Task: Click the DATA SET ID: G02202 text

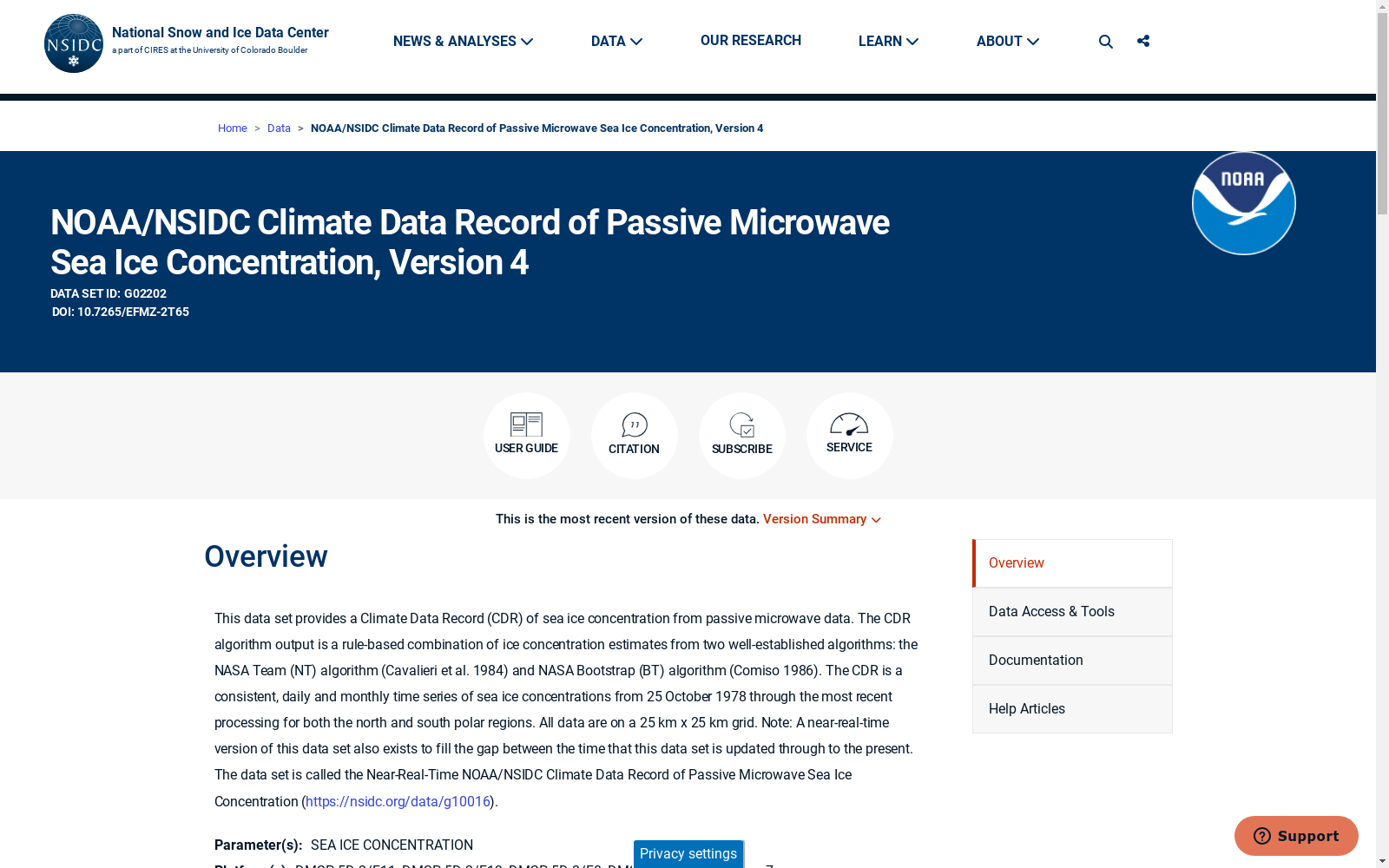Action: [x=109, y=294]
